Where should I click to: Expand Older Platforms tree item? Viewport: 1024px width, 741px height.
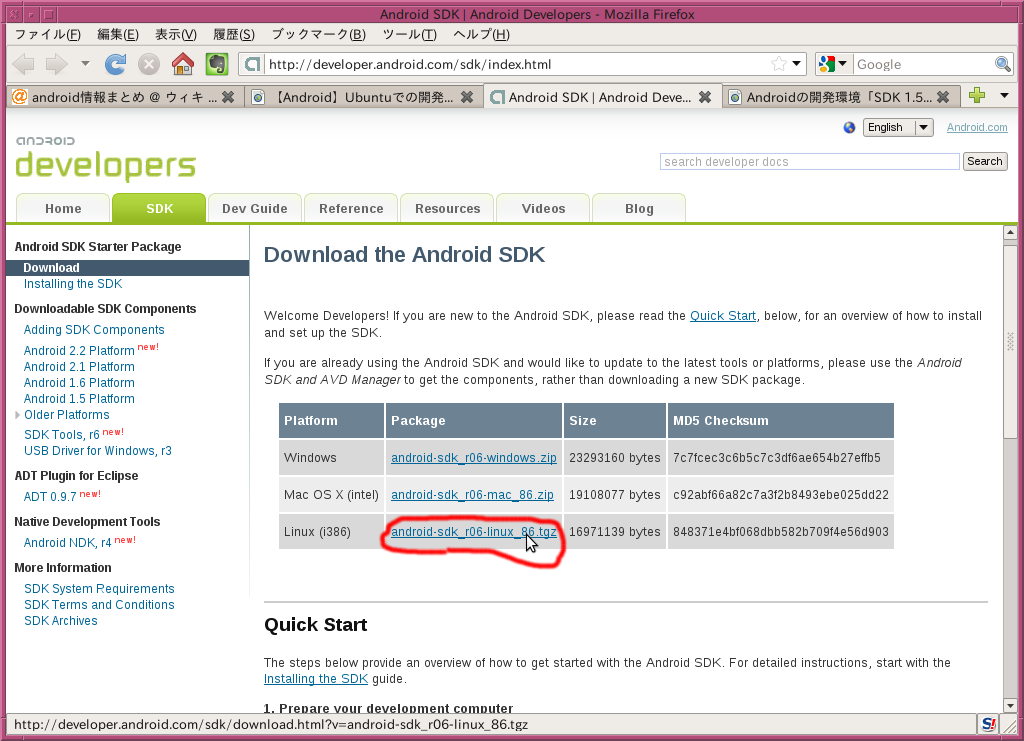coord(18,415)
